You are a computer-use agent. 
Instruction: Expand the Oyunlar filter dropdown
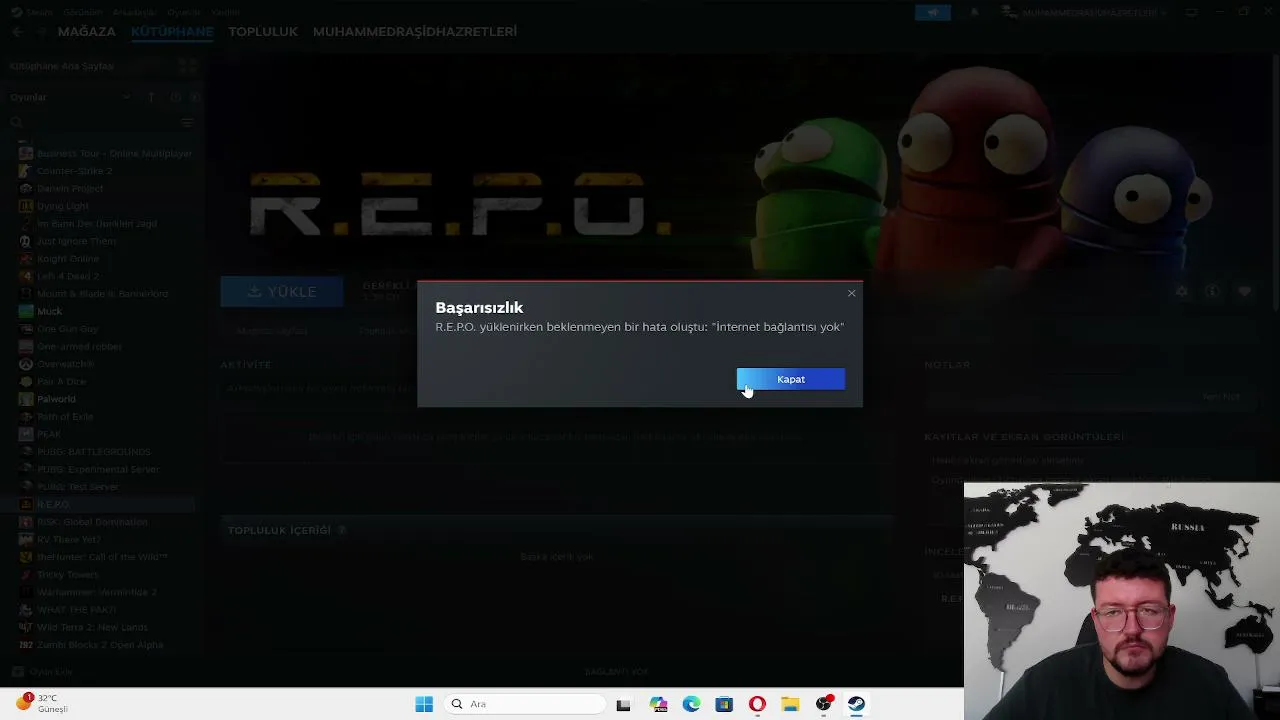tap(126, 97)
